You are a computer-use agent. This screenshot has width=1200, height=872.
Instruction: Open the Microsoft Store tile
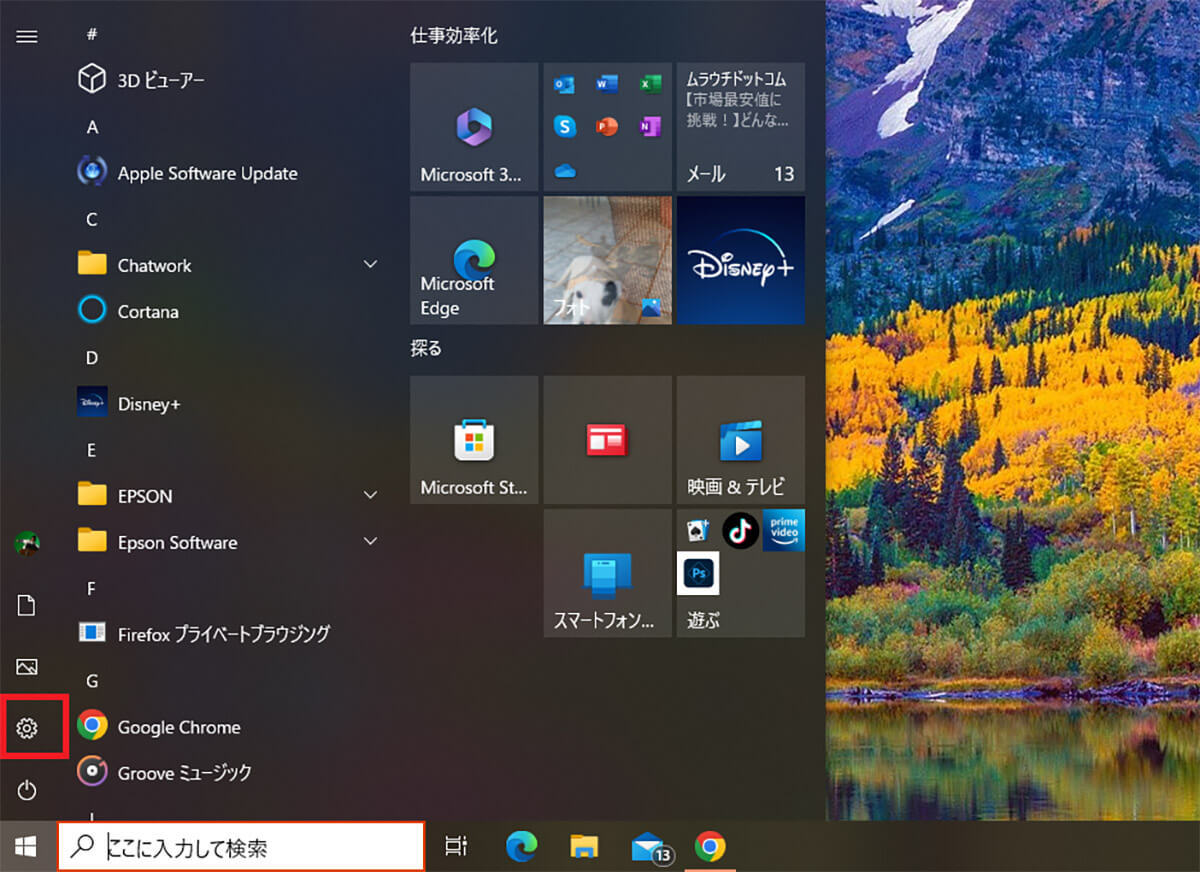tap(474, 440)
